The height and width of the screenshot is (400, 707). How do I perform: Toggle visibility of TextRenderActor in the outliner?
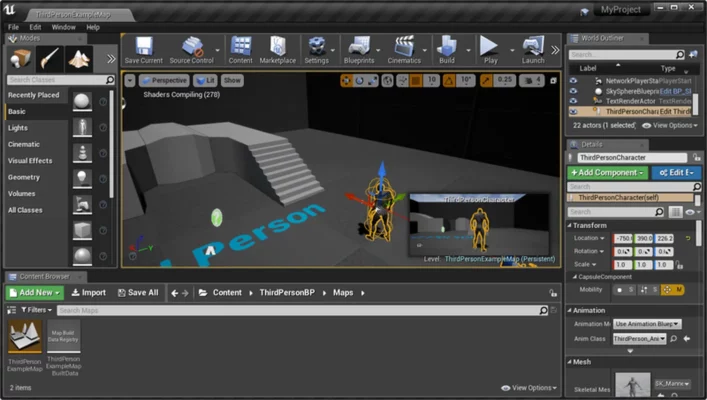click(573, 101)
